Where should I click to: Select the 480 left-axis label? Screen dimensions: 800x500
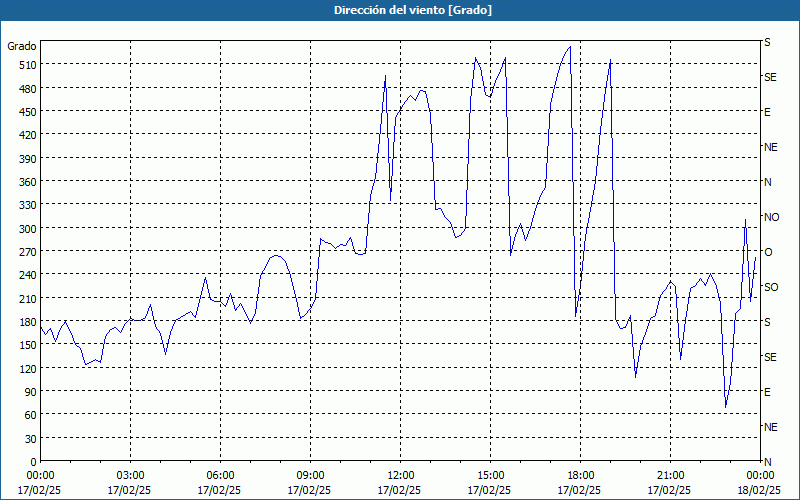pyautogui.click(x=28, y=89)
